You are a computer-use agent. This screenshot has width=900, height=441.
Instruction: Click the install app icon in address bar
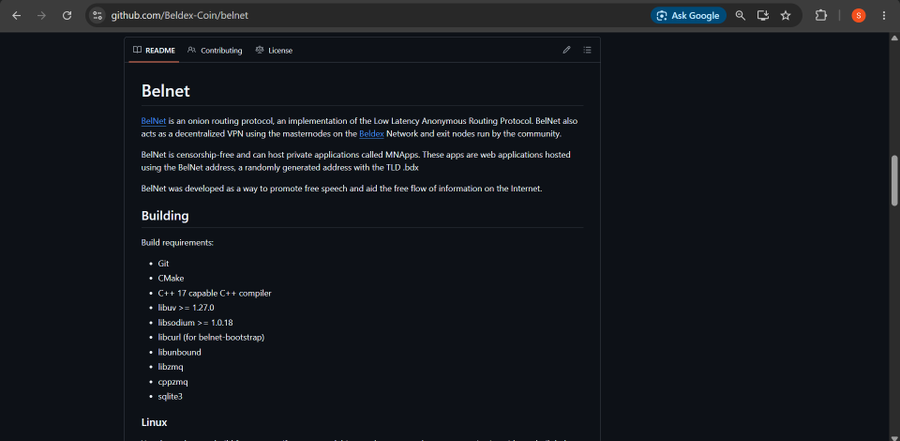(x=763, y=16)
